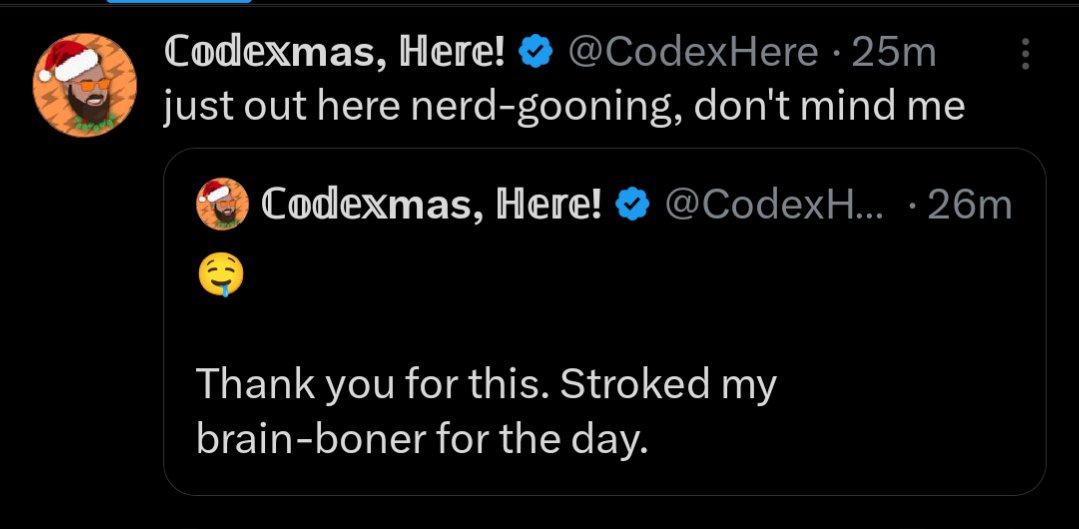This screenshot has width=1079, height=529.
Task: Click the large Santa-hat profile avatar
Action: [x=85, y=85]
